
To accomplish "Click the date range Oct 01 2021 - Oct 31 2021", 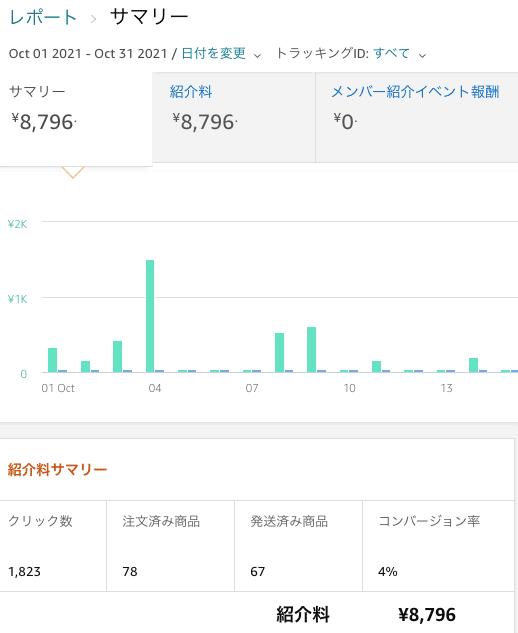I will pyautogui.click(x=88, y=53).
